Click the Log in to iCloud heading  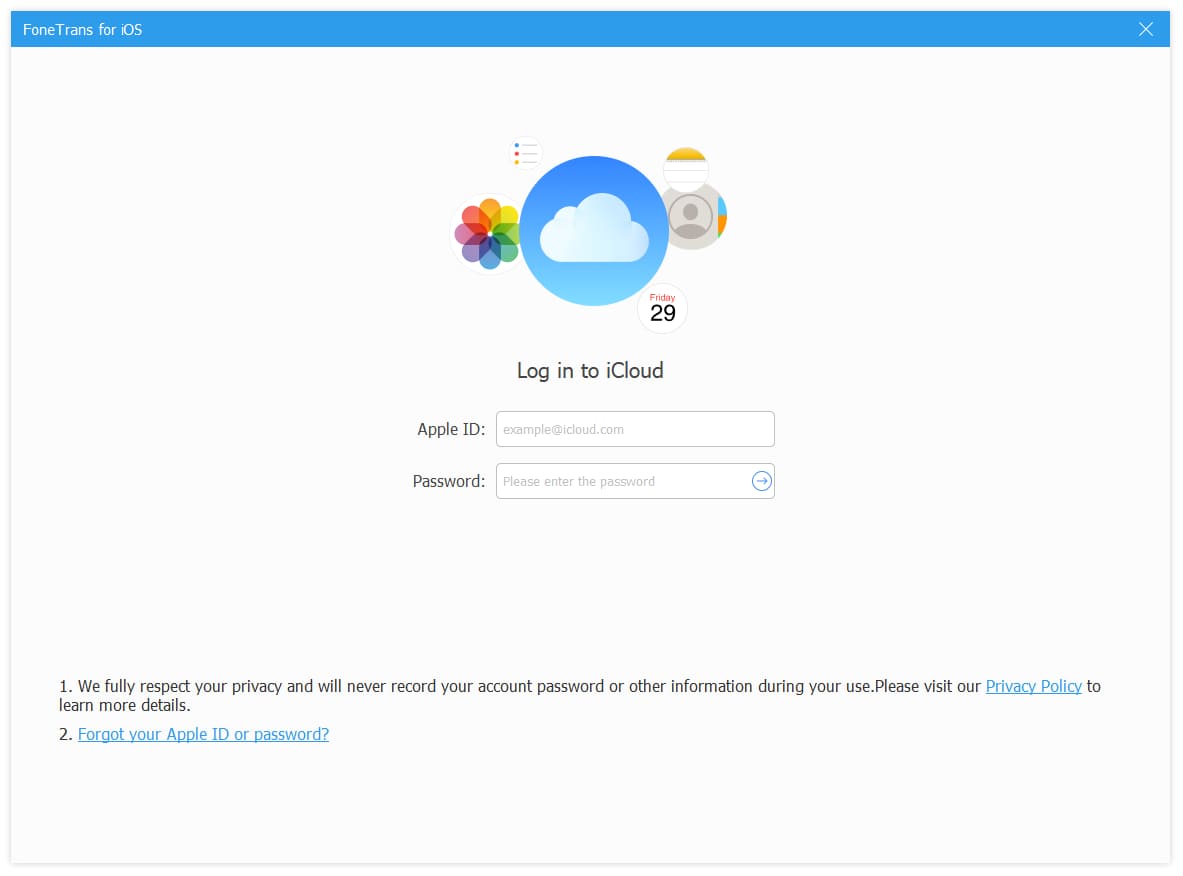pyautogui.click(x=590, y=370)
